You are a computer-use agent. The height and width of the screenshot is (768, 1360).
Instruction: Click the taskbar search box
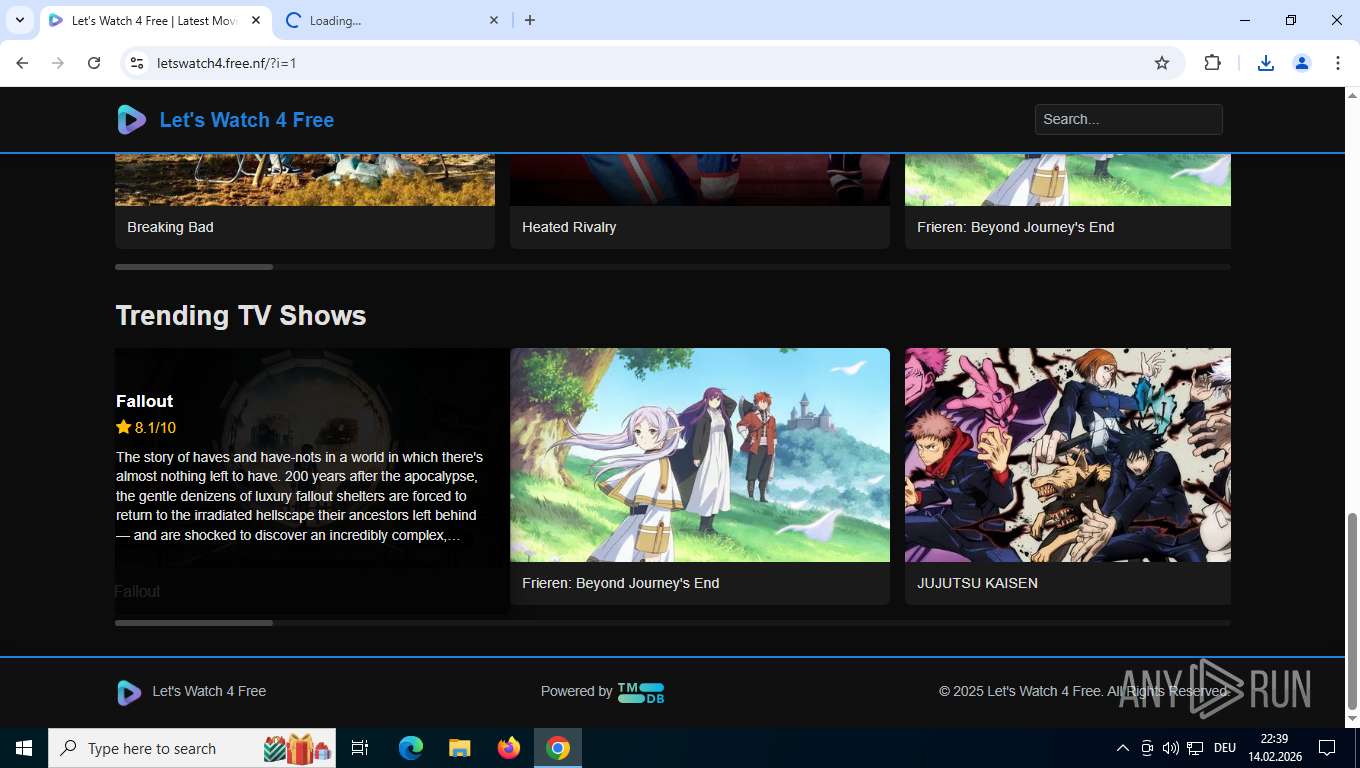[x=192, y=748]
